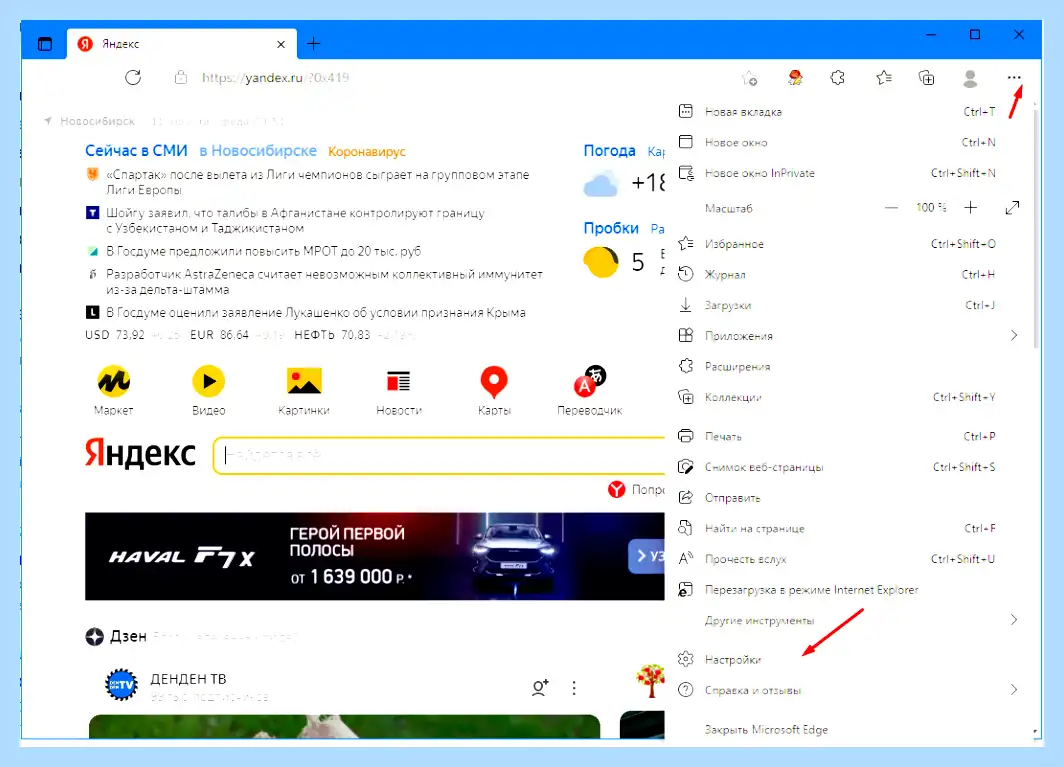Click the yellow traffic level icon
Screen dimensions: 1064x767
point(601,262)
